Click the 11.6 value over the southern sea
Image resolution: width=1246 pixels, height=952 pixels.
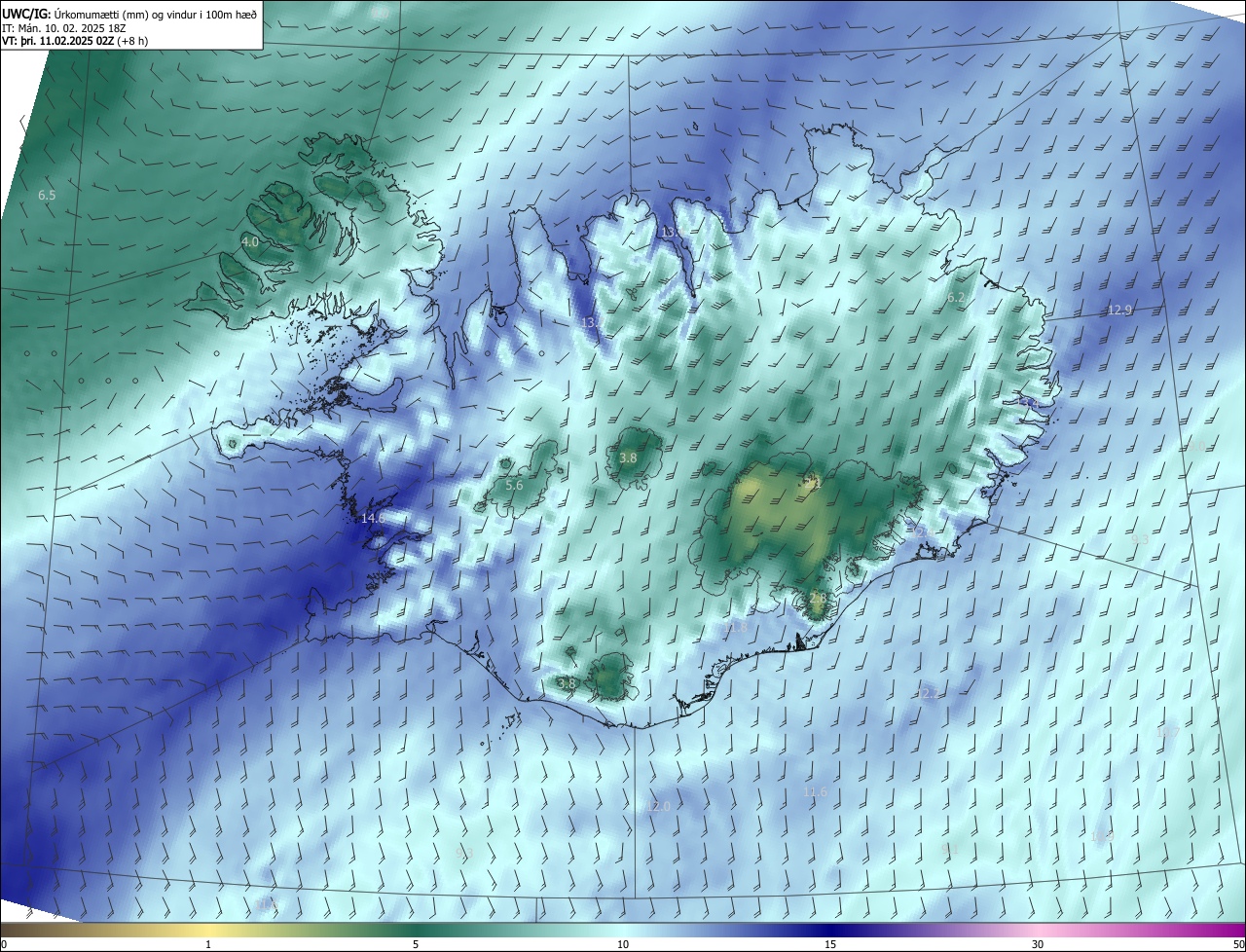[x=815, y=792]
